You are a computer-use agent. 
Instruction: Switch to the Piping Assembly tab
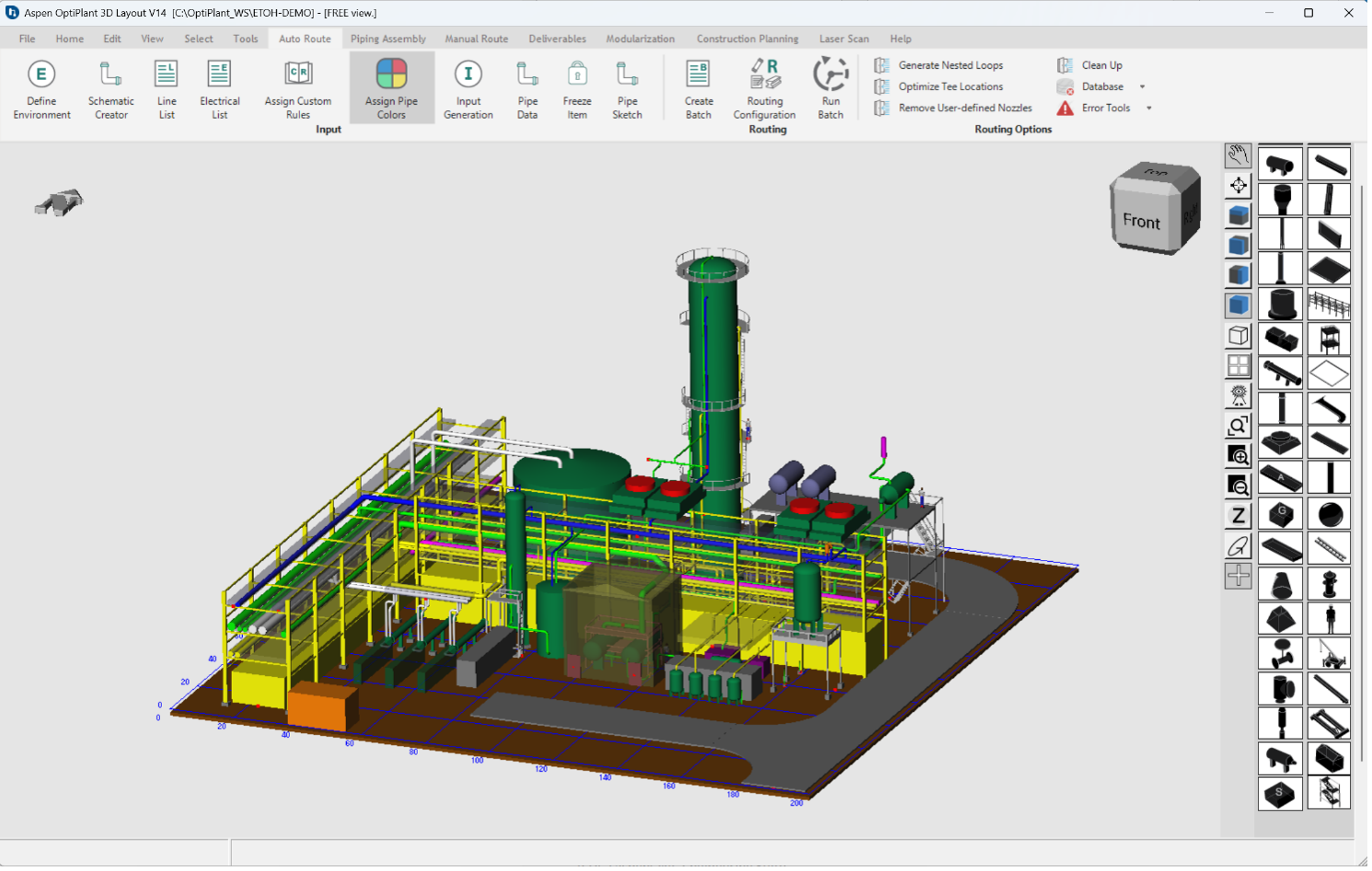(x=388, y=39)
